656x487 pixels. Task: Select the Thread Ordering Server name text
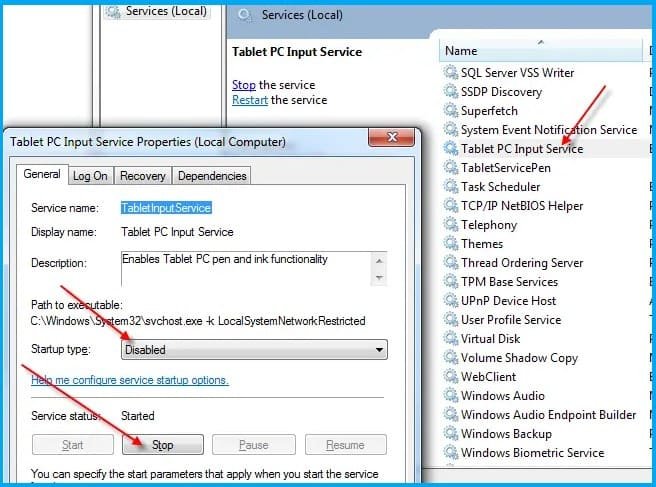(x=522, y=263)
